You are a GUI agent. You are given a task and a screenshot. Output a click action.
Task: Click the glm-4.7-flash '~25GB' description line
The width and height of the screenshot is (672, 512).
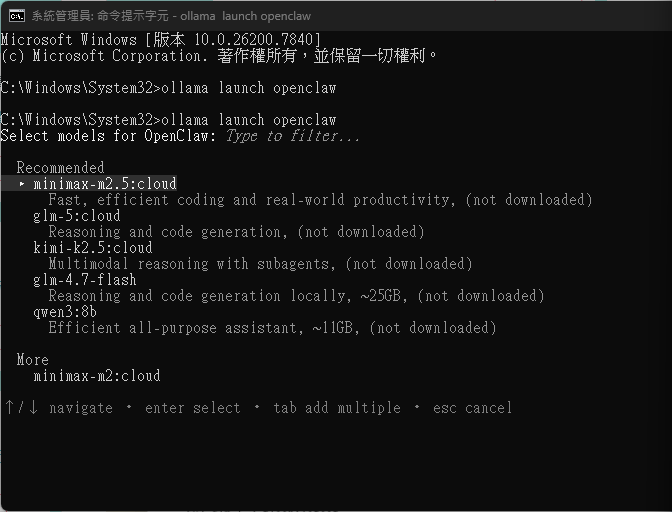(x=296, y=296)
